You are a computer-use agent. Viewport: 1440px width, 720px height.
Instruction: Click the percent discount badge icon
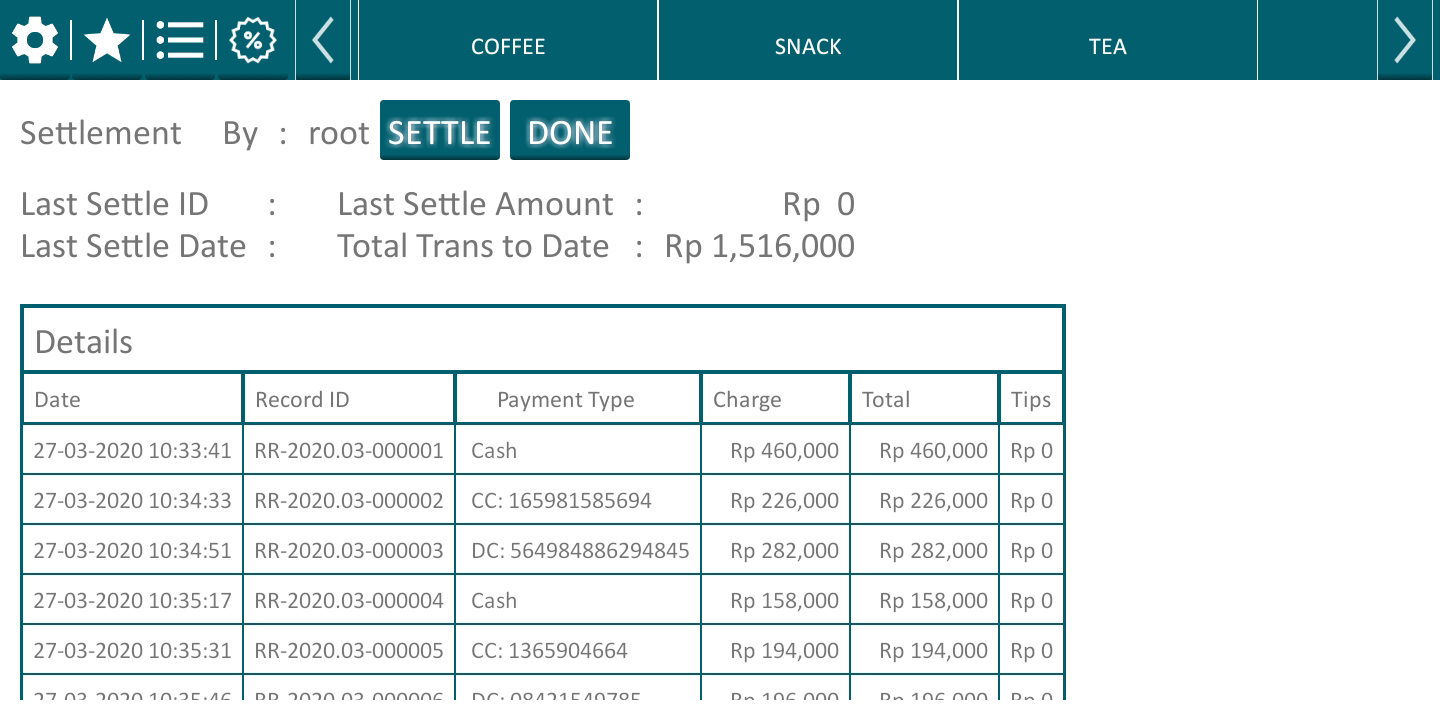click(x=253, y=42)
